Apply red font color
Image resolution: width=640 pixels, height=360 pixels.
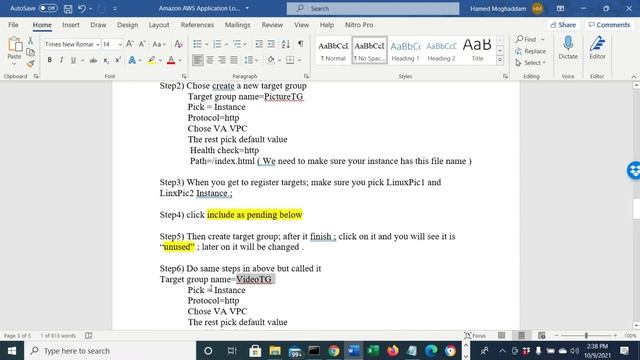(171, 60)
